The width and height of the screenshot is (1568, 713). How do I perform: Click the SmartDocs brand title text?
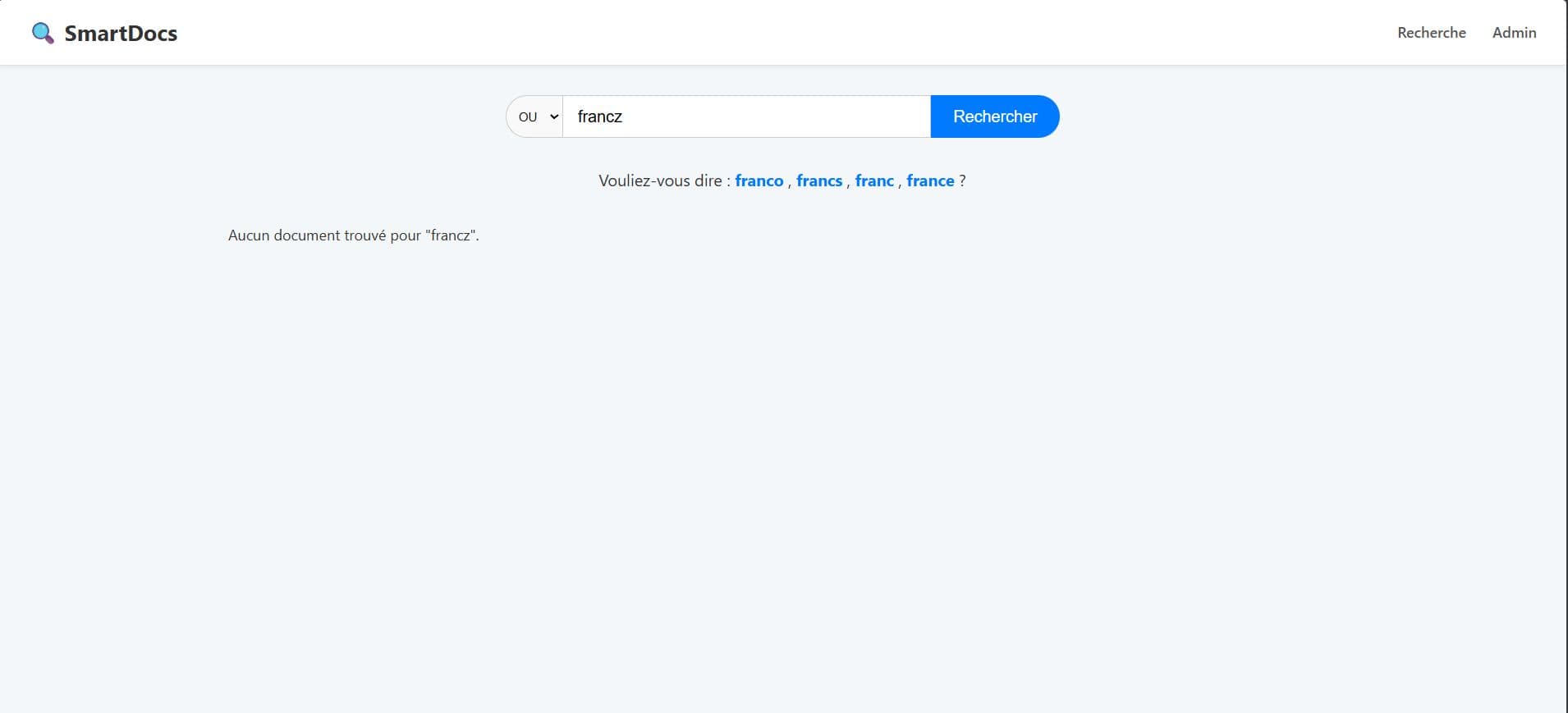click(121, 33)
